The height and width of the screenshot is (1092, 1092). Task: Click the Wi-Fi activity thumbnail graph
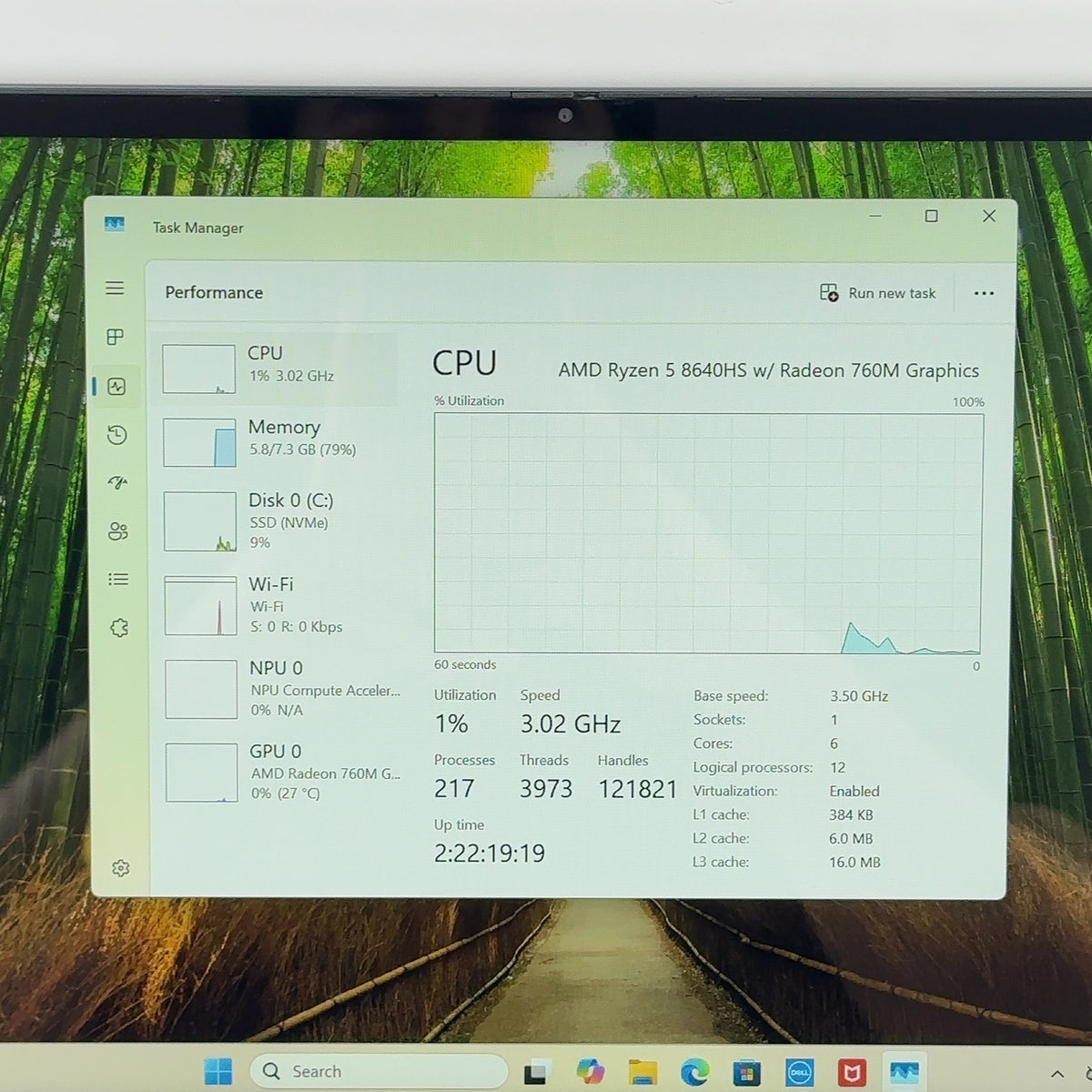click(201, 606)
